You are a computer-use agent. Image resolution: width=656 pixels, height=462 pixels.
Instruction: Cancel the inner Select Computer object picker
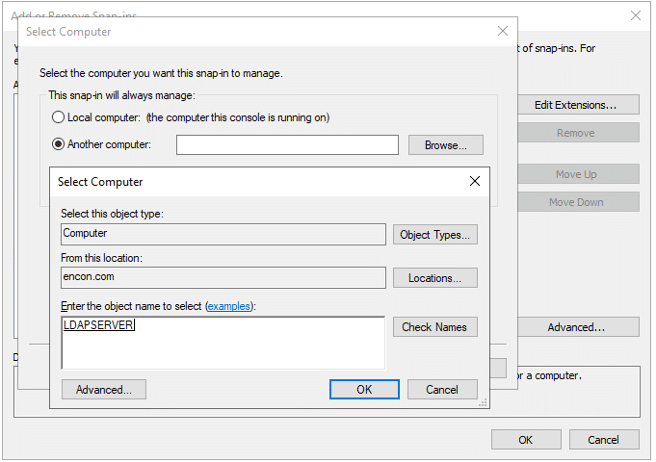(x=441, y=389)
